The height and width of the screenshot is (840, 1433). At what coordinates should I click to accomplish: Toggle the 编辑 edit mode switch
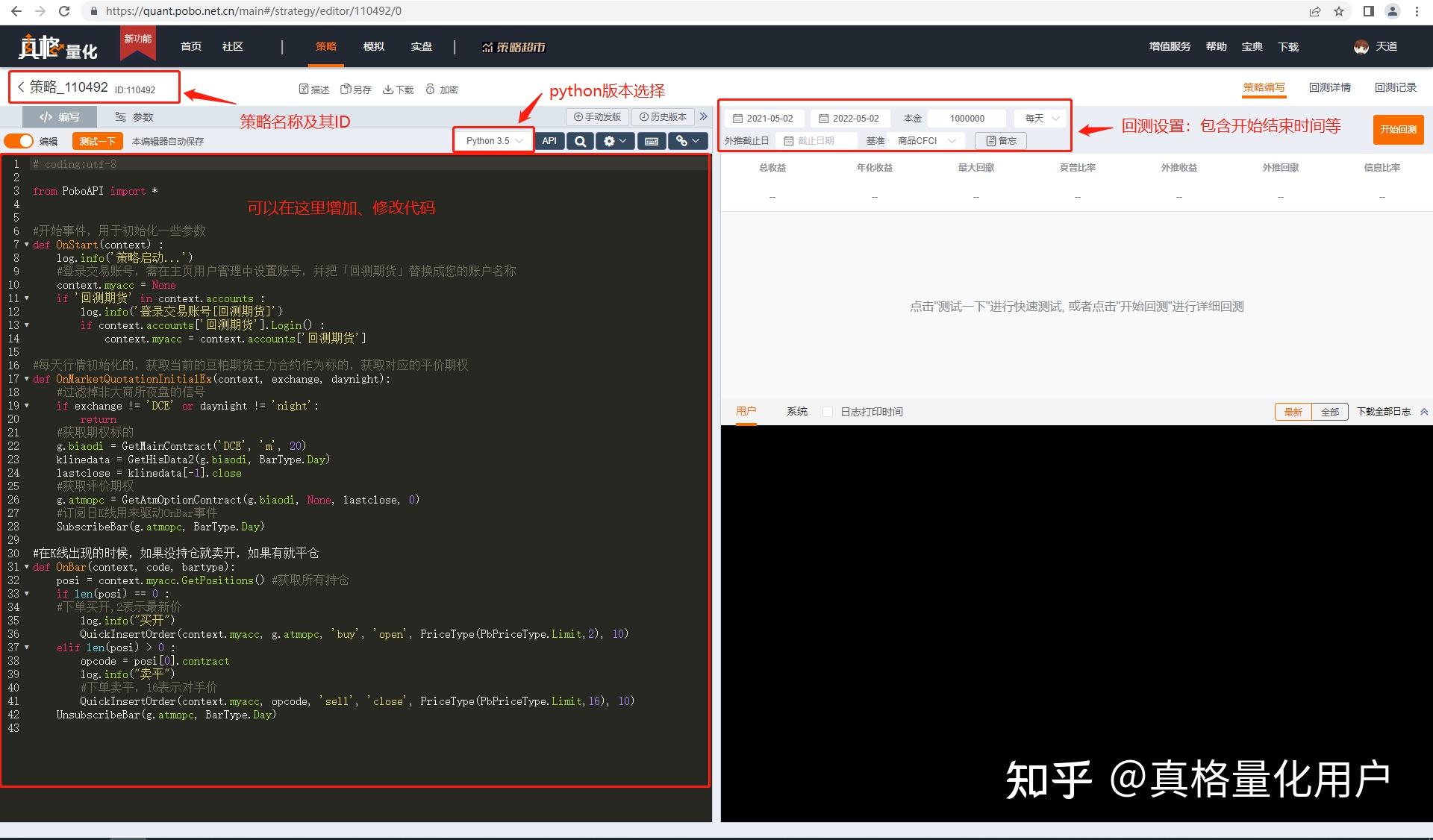pyautogui.click(x=20, y=140)
